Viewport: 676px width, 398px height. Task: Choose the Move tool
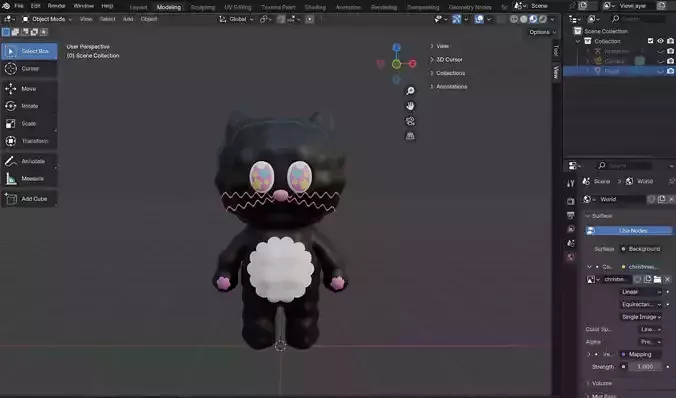coord(29,89)
